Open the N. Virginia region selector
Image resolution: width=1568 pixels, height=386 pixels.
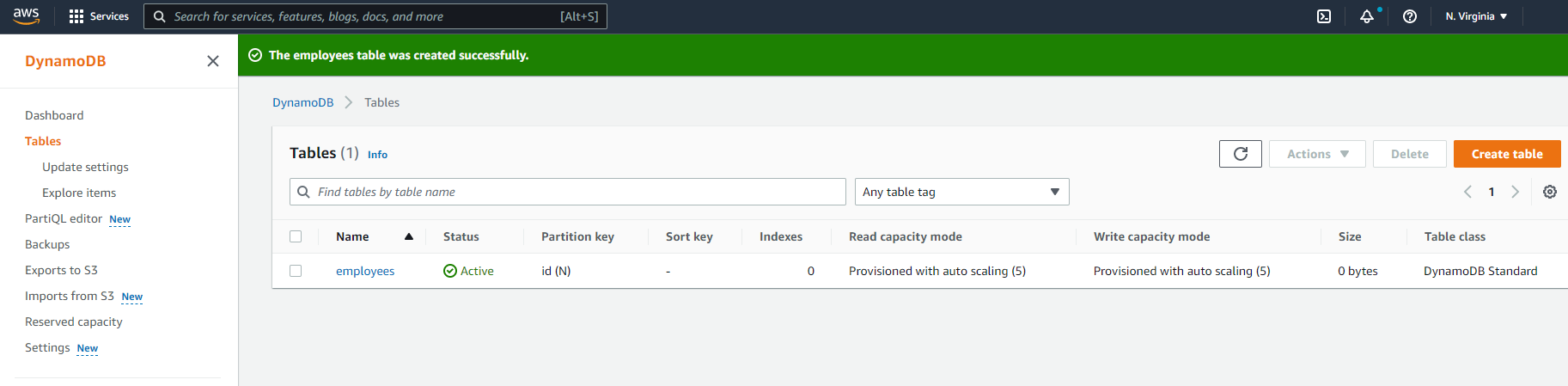1476,16
